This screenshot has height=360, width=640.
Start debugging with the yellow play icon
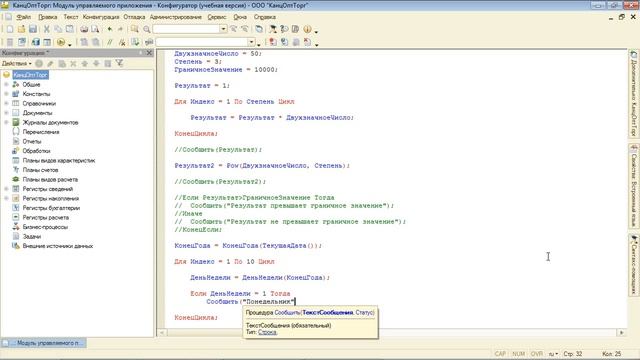61,42
